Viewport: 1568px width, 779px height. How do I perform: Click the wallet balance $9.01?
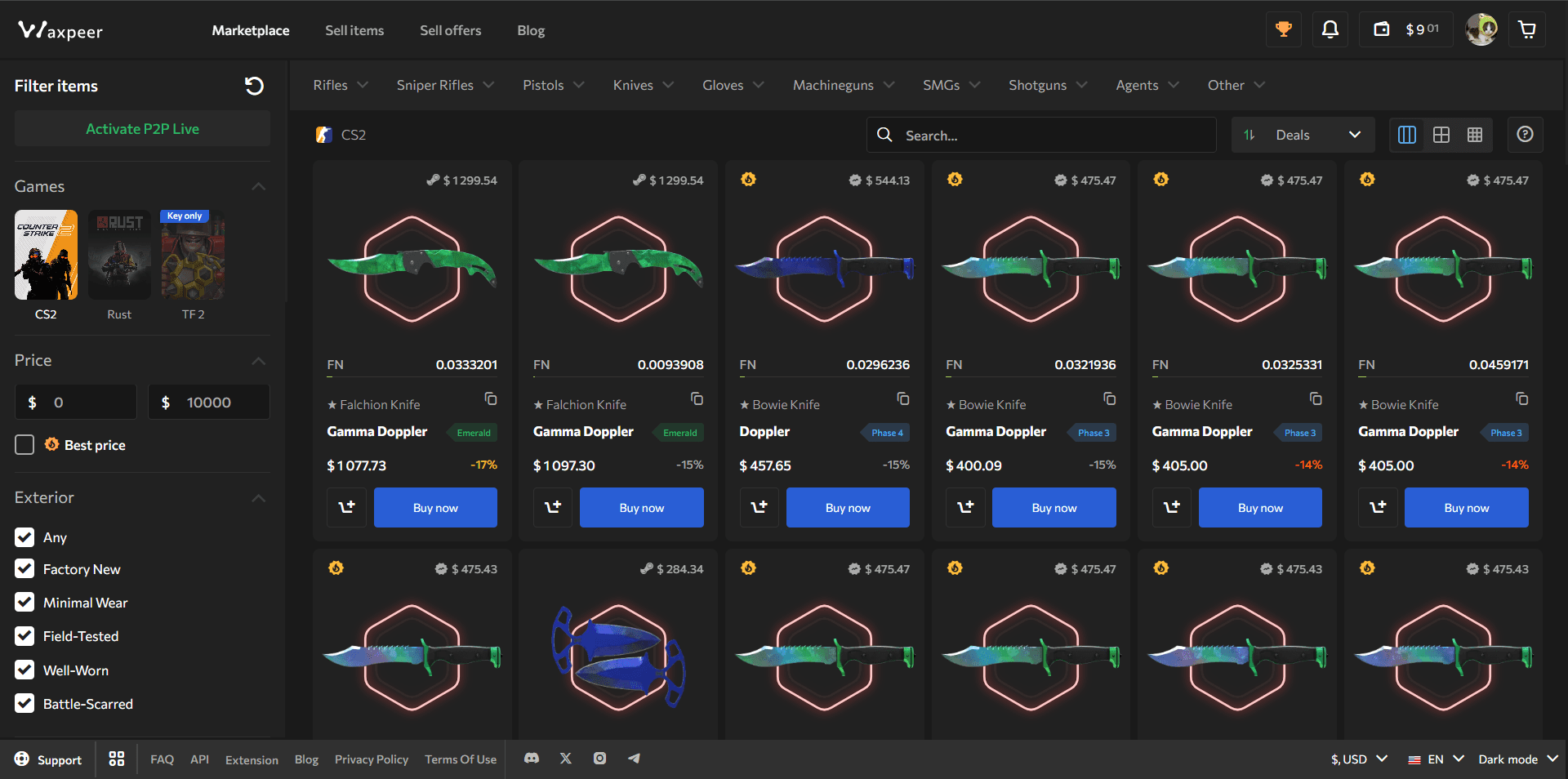(1406, 30)
